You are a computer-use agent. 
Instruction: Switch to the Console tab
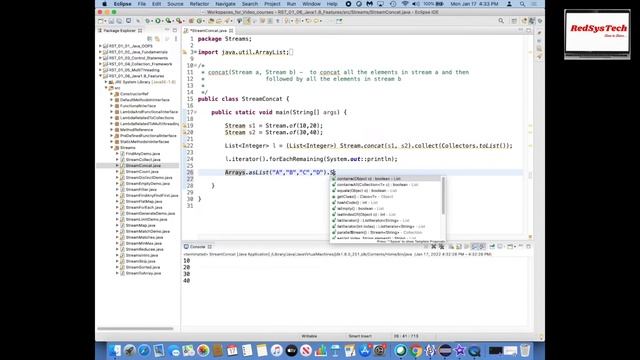[198, 247]
